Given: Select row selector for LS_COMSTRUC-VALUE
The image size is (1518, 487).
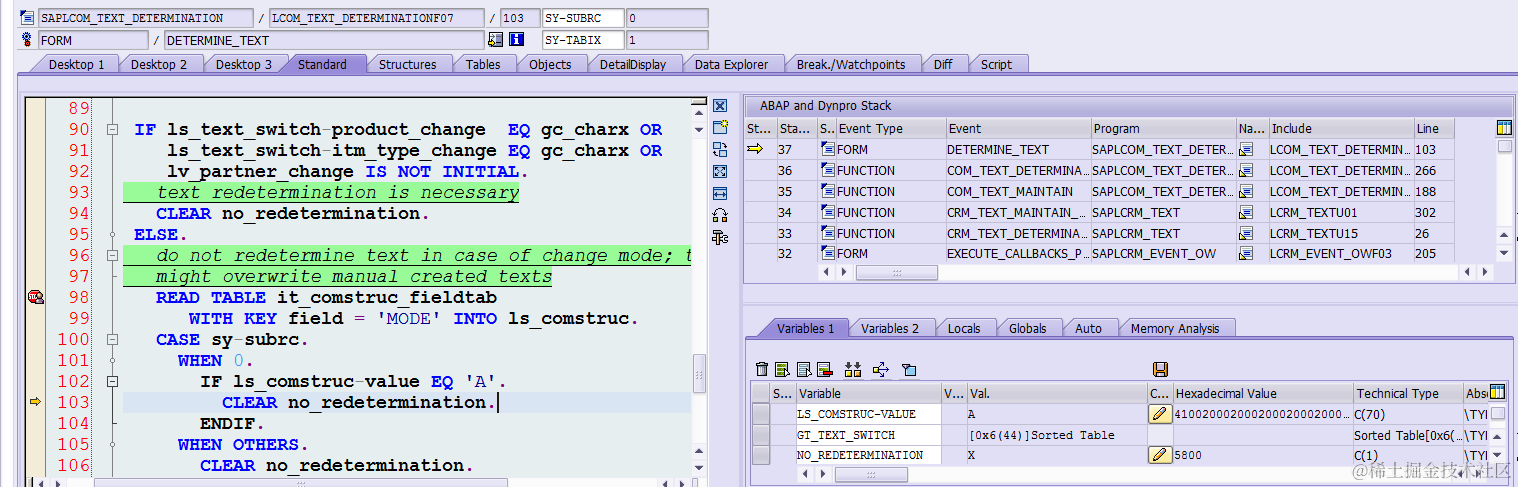Looking at the screenshot, I should click(761, 414).
